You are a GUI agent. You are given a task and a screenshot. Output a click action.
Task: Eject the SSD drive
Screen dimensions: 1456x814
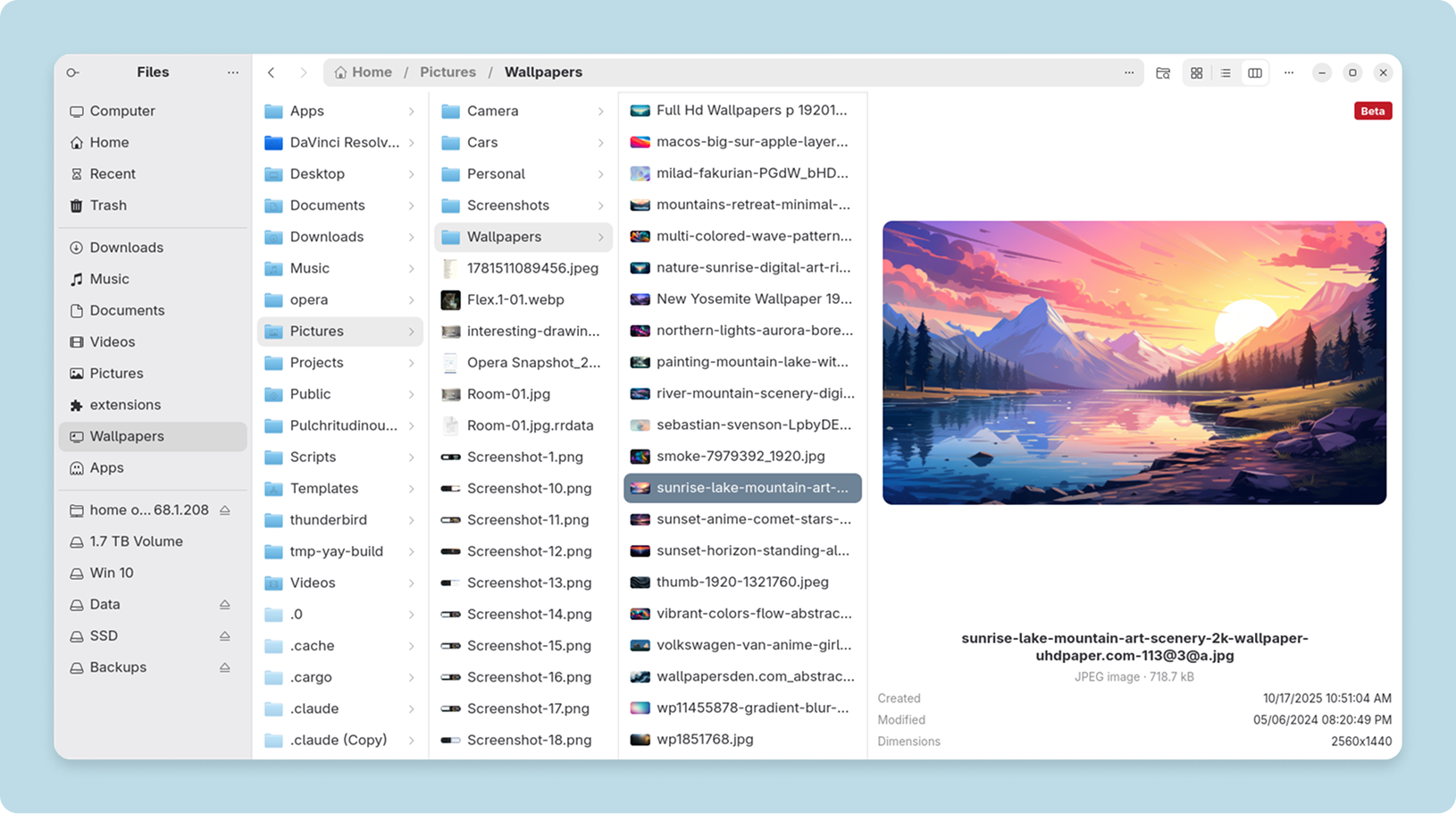tap(225, 636)
